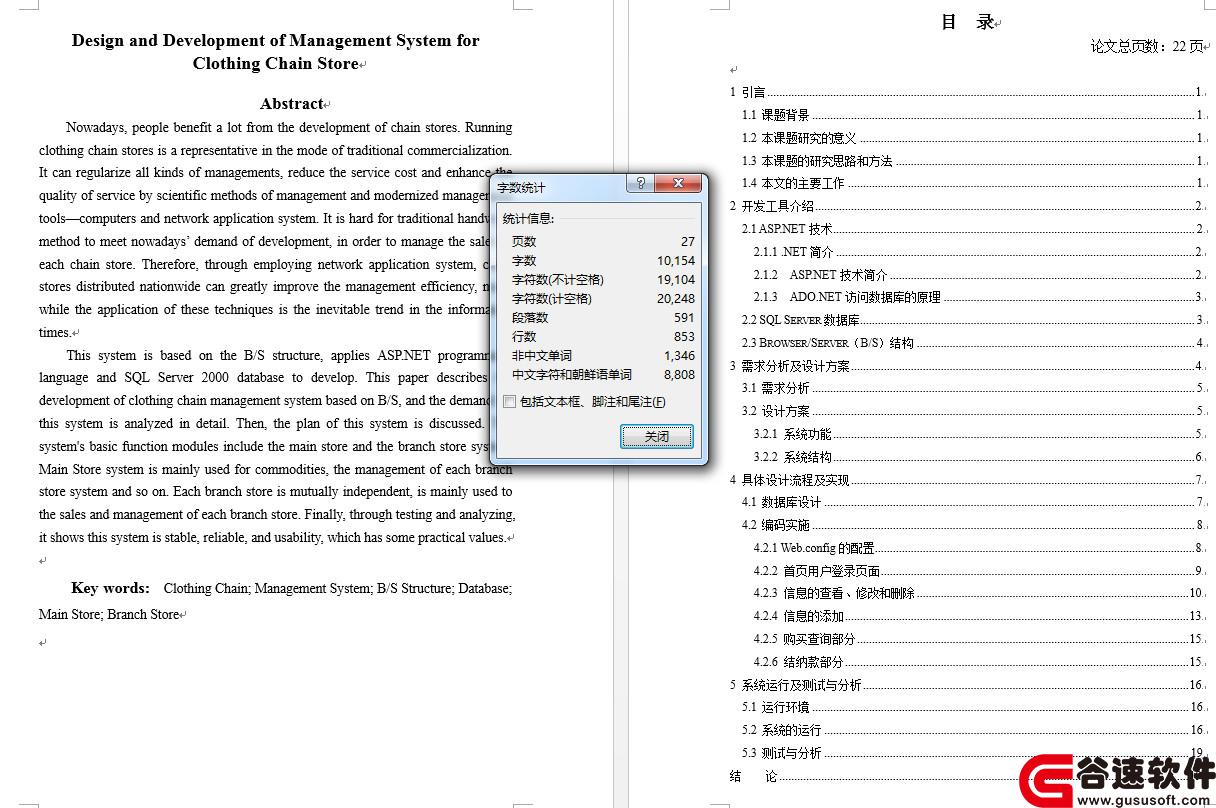
Task: Click the 关闭 button in the word count dialog
Action: click(x=656, y=436)
